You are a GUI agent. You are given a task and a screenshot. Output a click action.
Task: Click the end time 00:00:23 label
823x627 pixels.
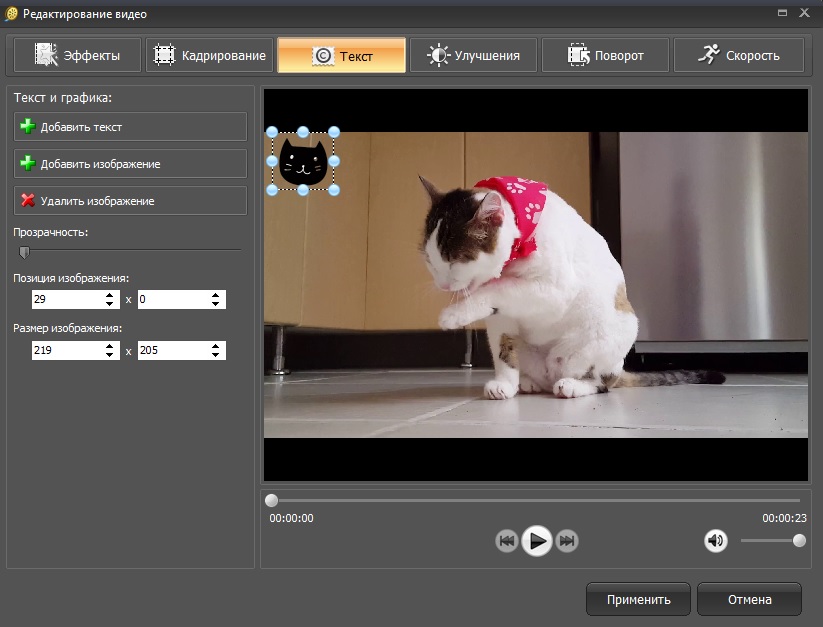tap(784, 518)
